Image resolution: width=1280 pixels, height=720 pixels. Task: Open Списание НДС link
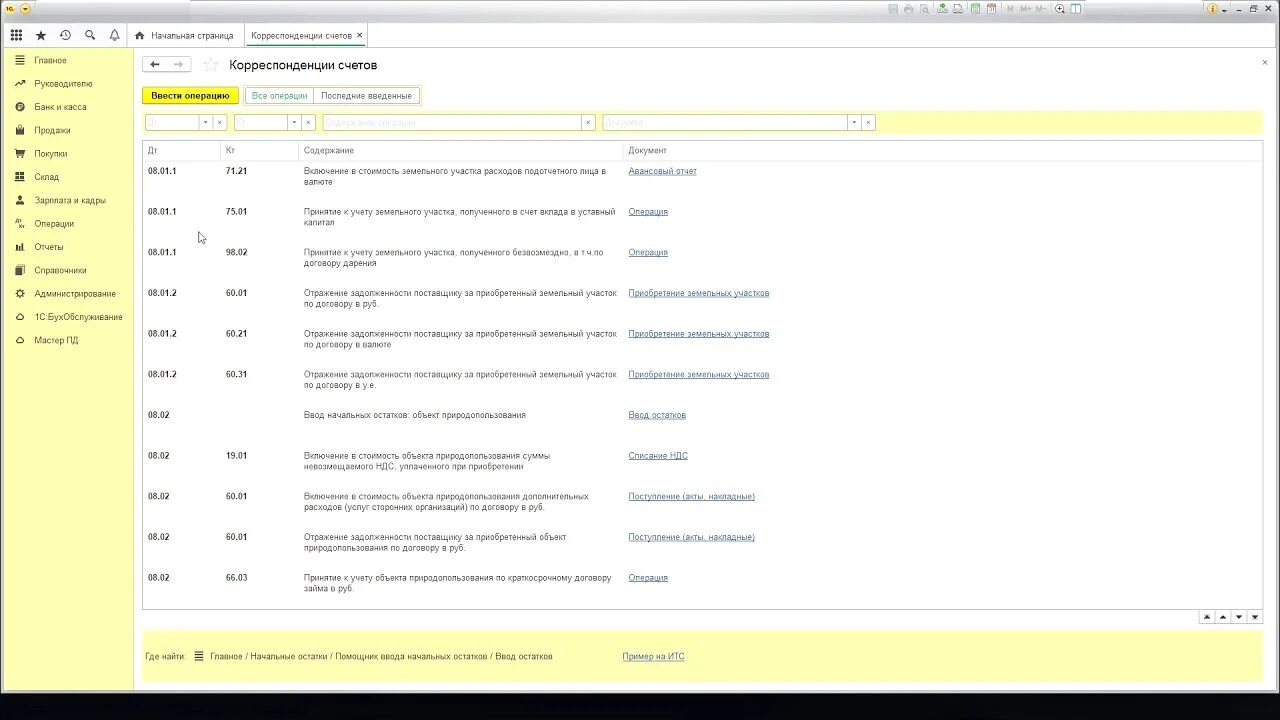(658, 456)
